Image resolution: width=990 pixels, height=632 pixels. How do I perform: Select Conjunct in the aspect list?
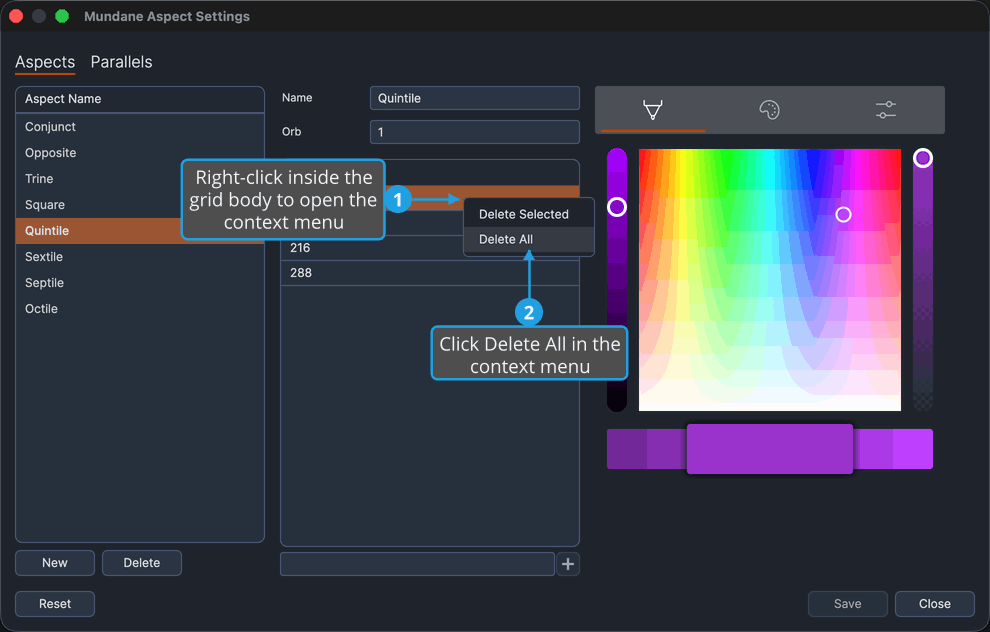pyautogui.click(x=140, y=127)
